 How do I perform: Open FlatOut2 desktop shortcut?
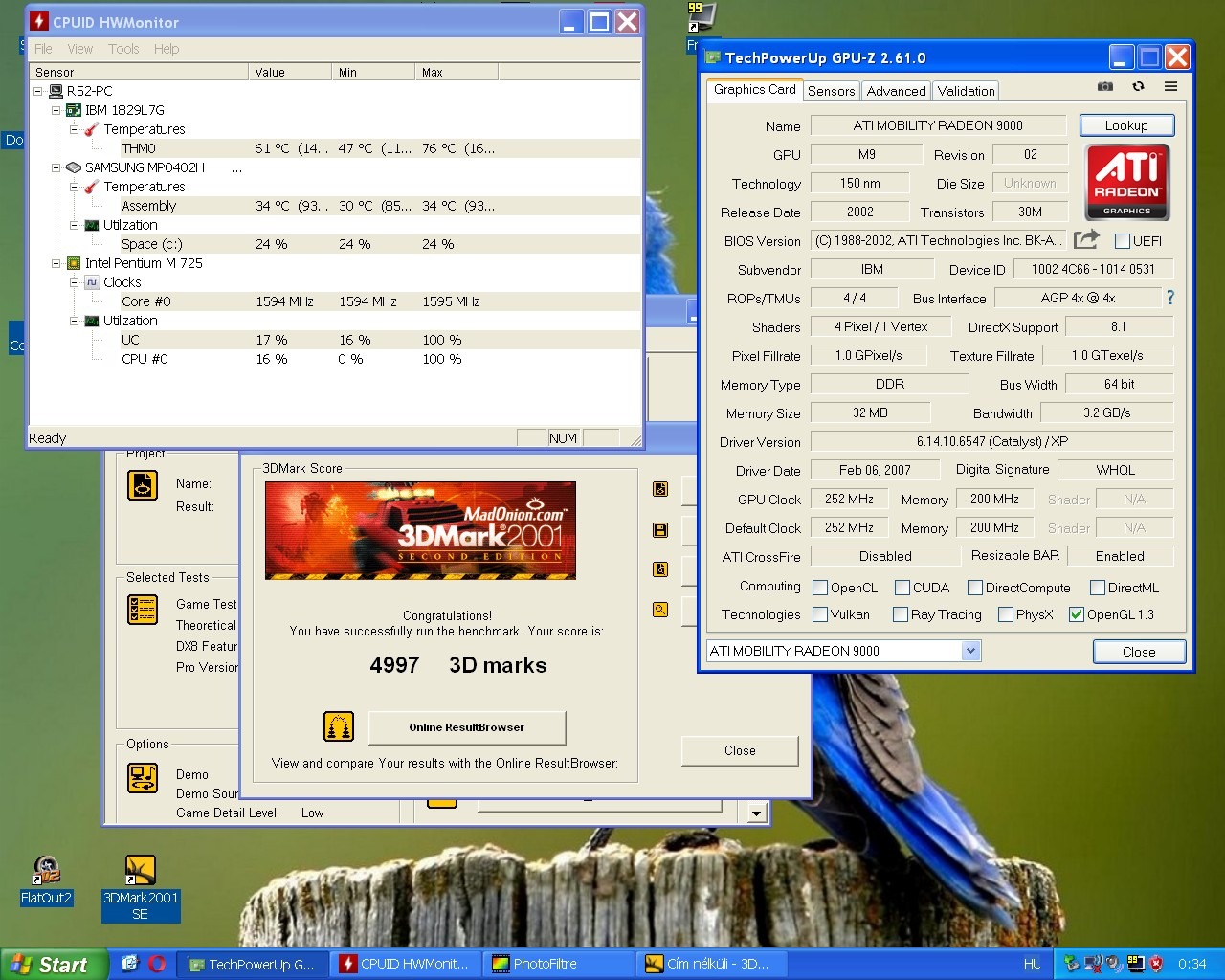coord(46,880)
